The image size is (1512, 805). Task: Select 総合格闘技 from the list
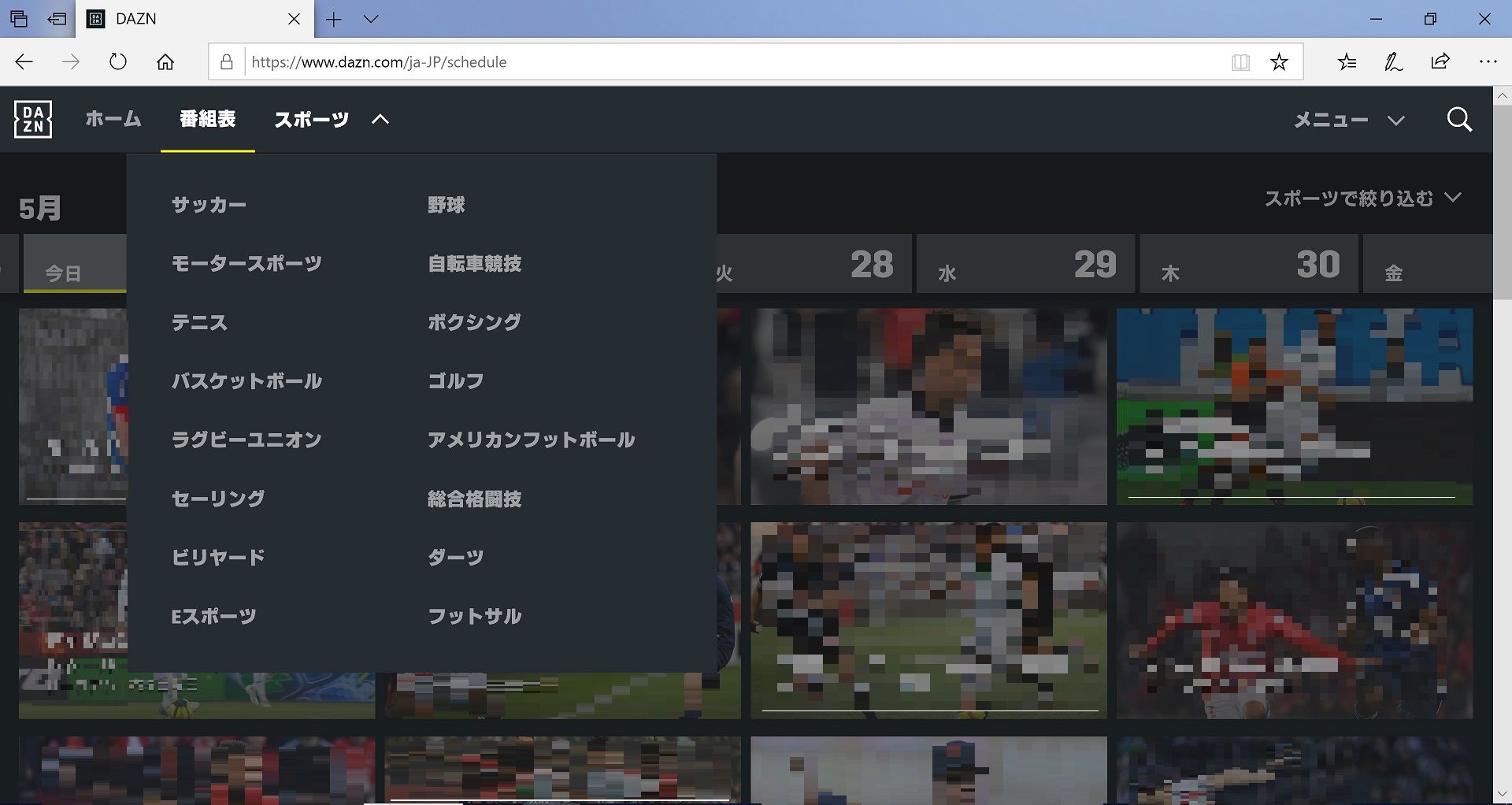click(x=475, y=499)
